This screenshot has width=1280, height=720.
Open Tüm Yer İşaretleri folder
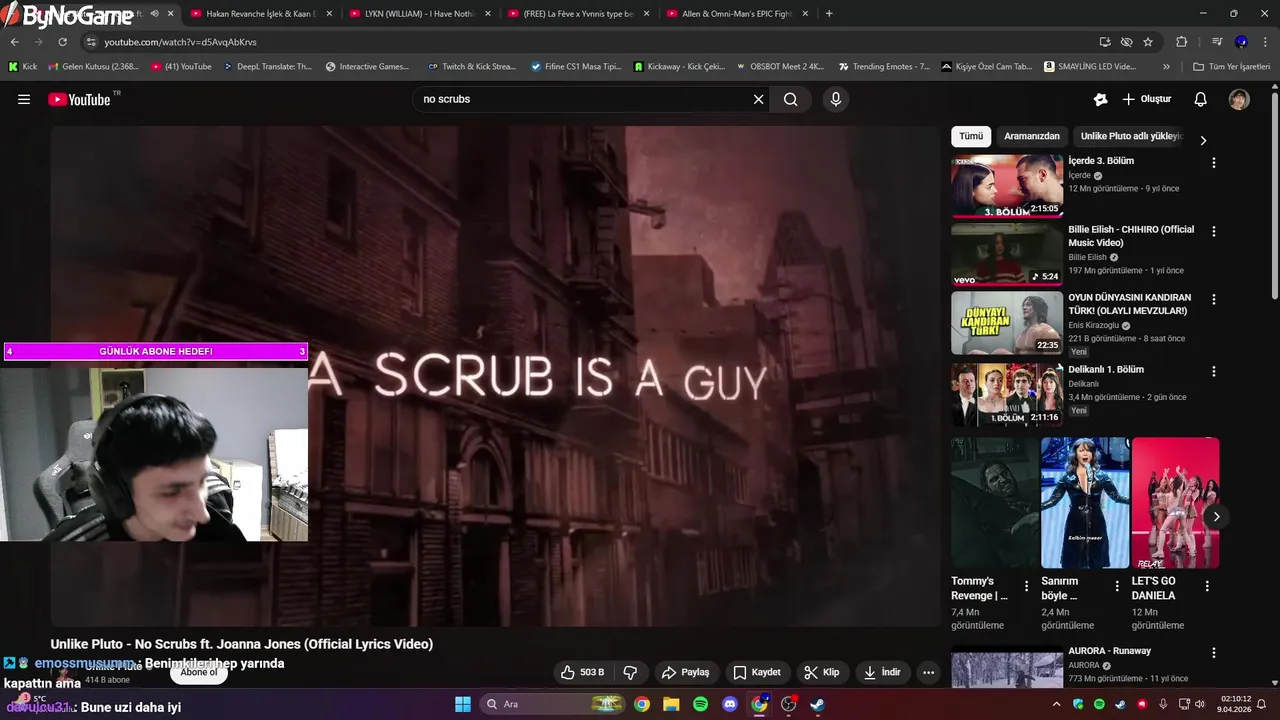coord(1232,67)
